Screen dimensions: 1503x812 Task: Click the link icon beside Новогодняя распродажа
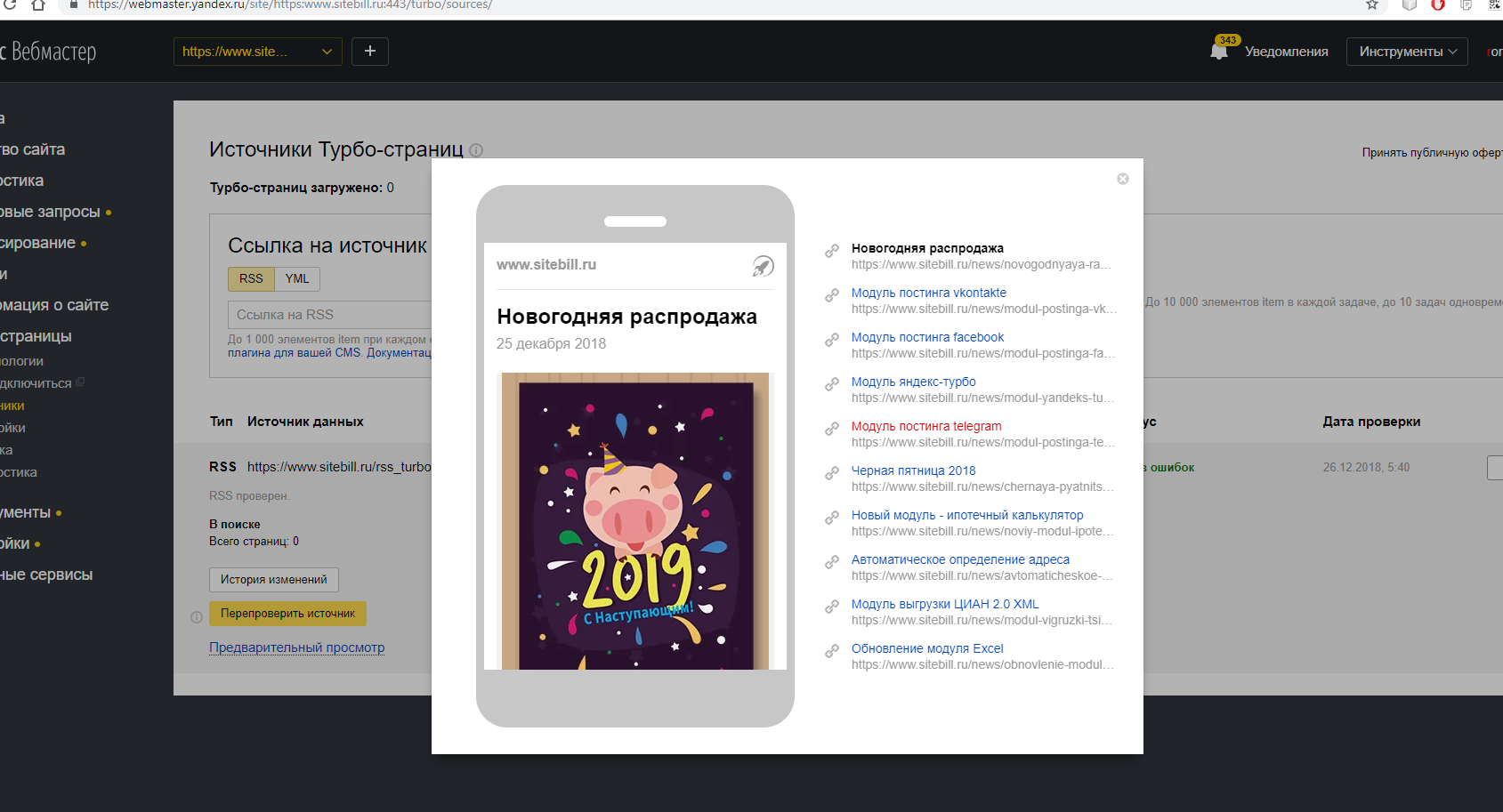tap(832, 251)
